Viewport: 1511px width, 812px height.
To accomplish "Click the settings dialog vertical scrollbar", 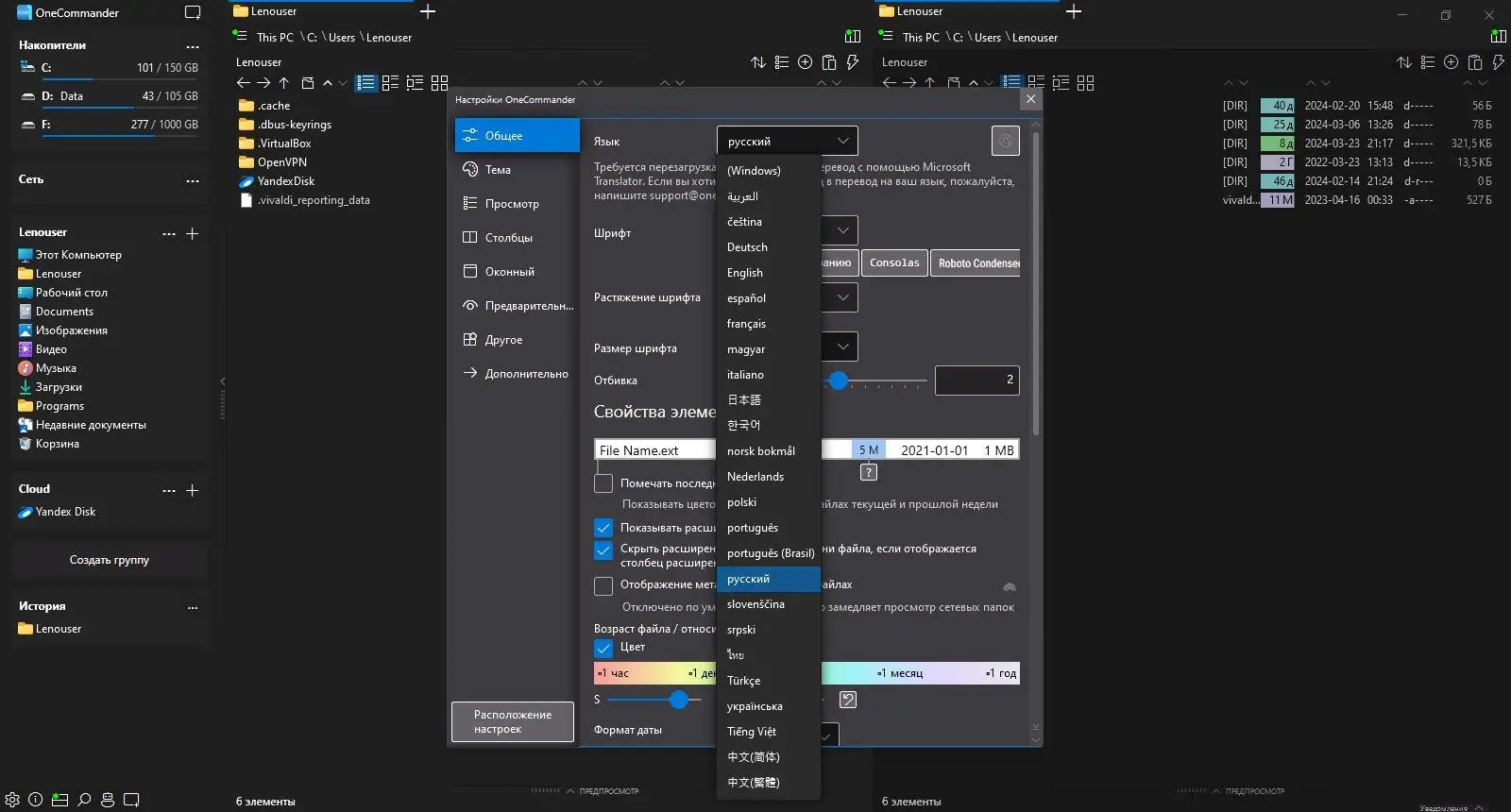I will coord(1036,283).
